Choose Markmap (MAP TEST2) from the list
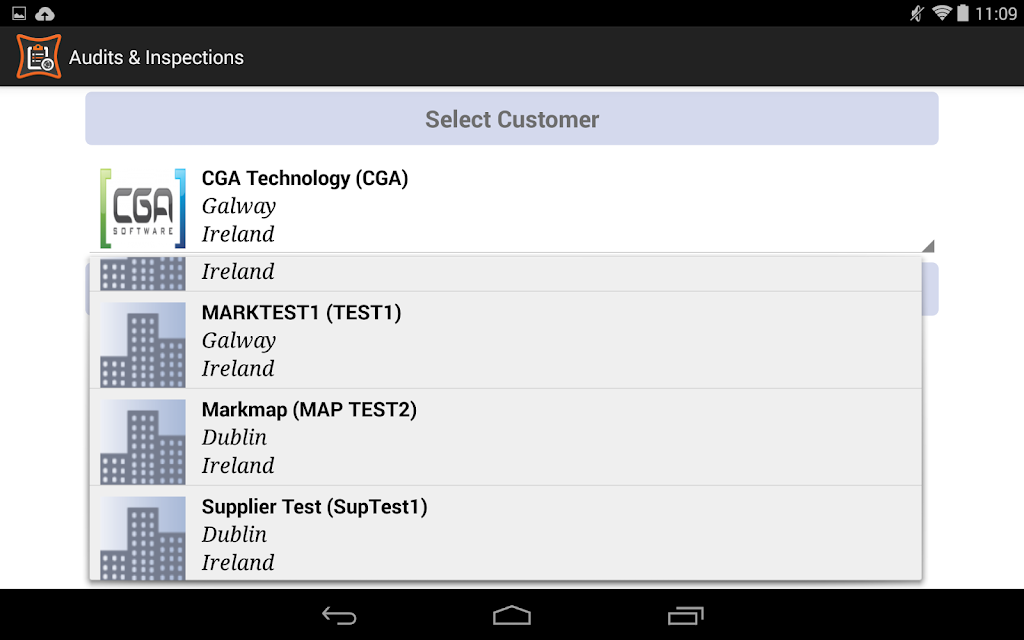 pos(505,438)
